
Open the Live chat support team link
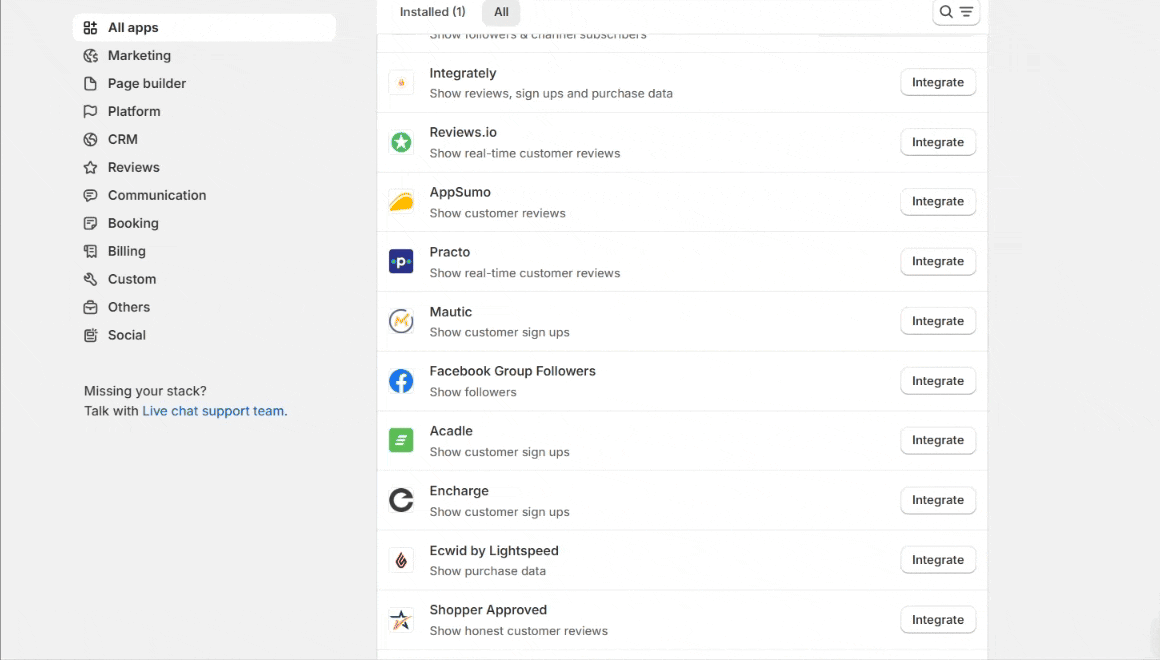[214, 411]
